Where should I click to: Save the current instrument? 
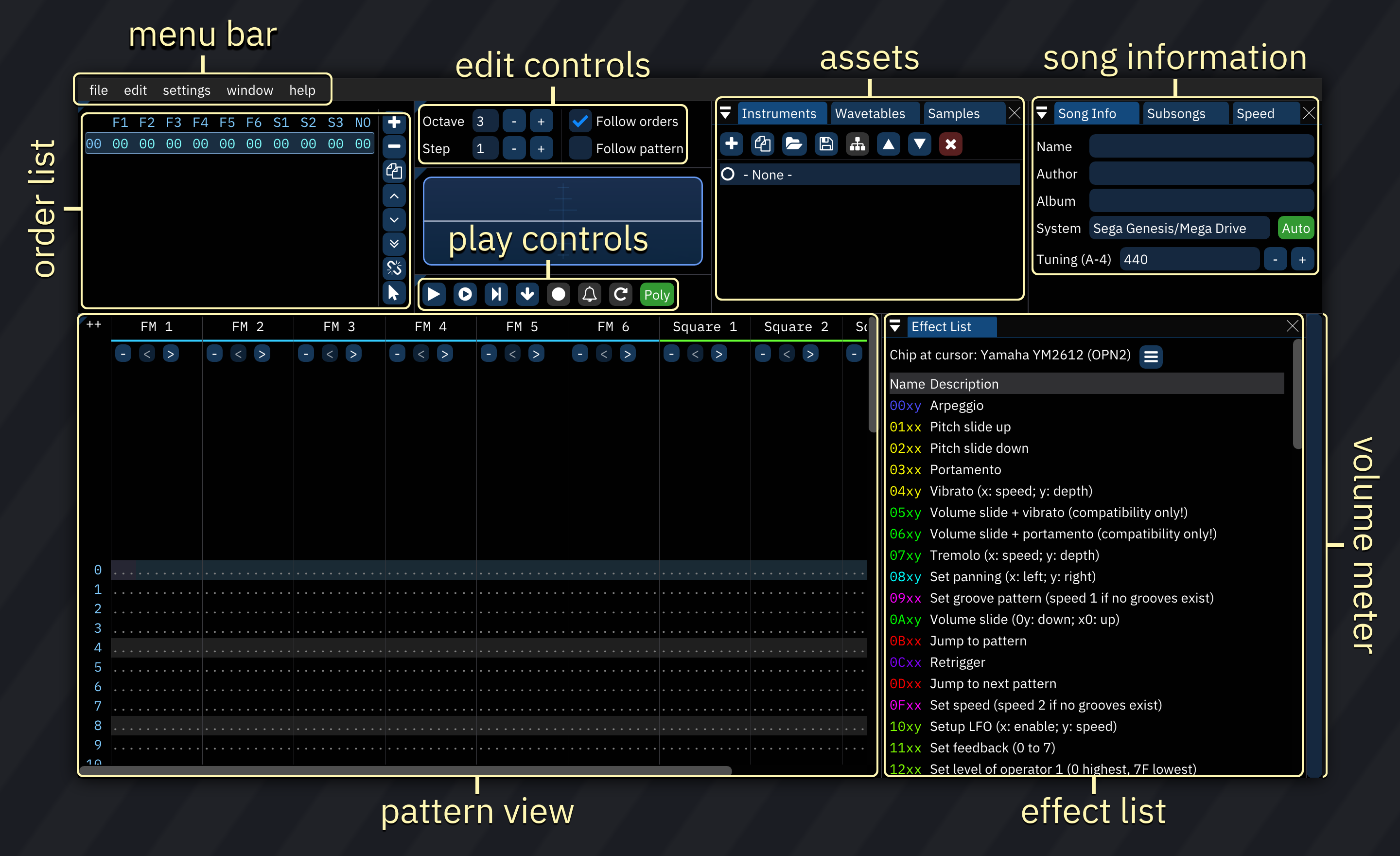826,144
